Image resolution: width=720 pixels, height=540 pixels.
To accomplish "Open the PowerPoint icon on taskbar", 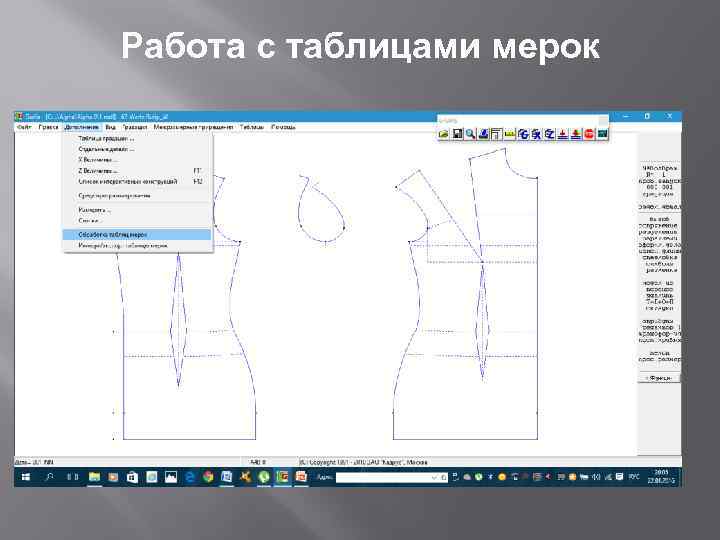I will [x=301, y=478].
